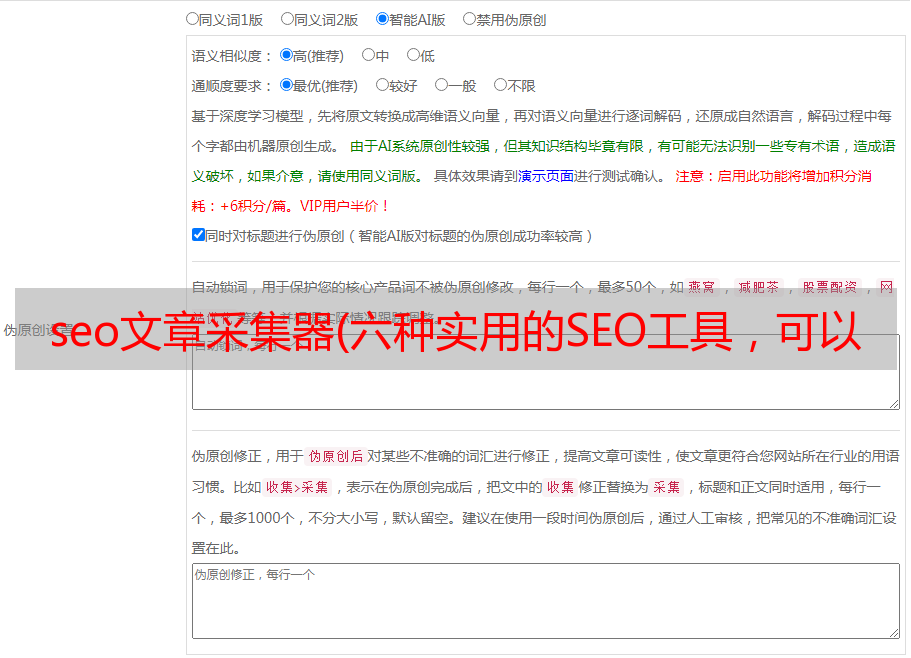This screenshot has height=658, width=911.
Task: Pick the 禁用伪原创 radio option
Action: tap(469, 18)
